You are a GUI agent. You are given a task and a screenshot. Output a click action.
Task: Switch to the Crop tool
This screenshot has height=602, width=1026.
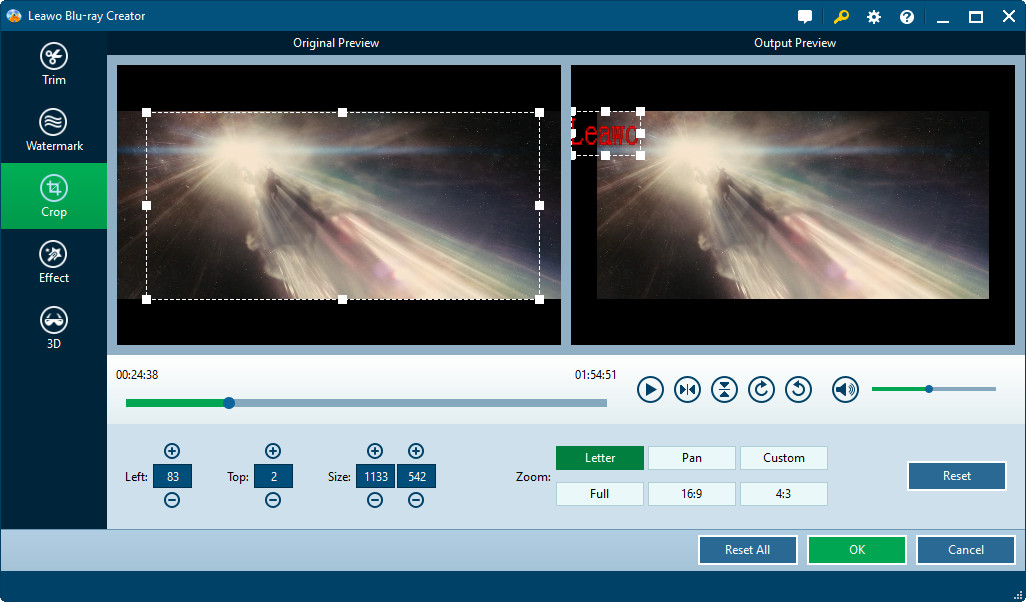pyautogui.click(x=53, y=196)
